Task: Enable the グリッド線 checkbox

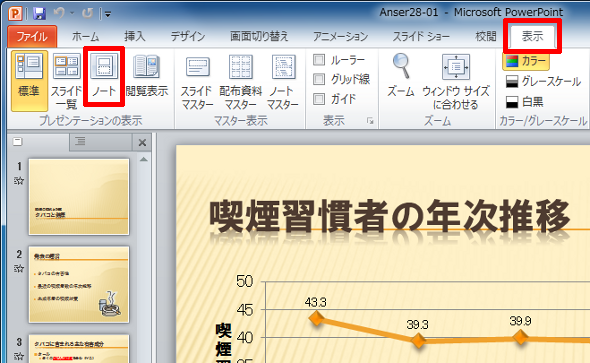Action: 319,79
